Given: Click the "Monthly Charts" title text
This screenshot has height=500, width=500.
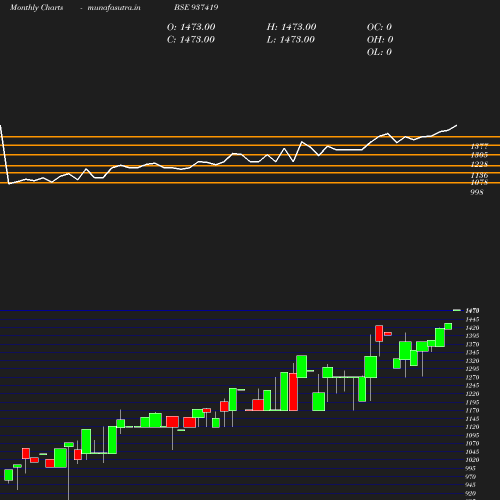Looking at the screenshot, I should pyautogui.click(x=37, y=8).
